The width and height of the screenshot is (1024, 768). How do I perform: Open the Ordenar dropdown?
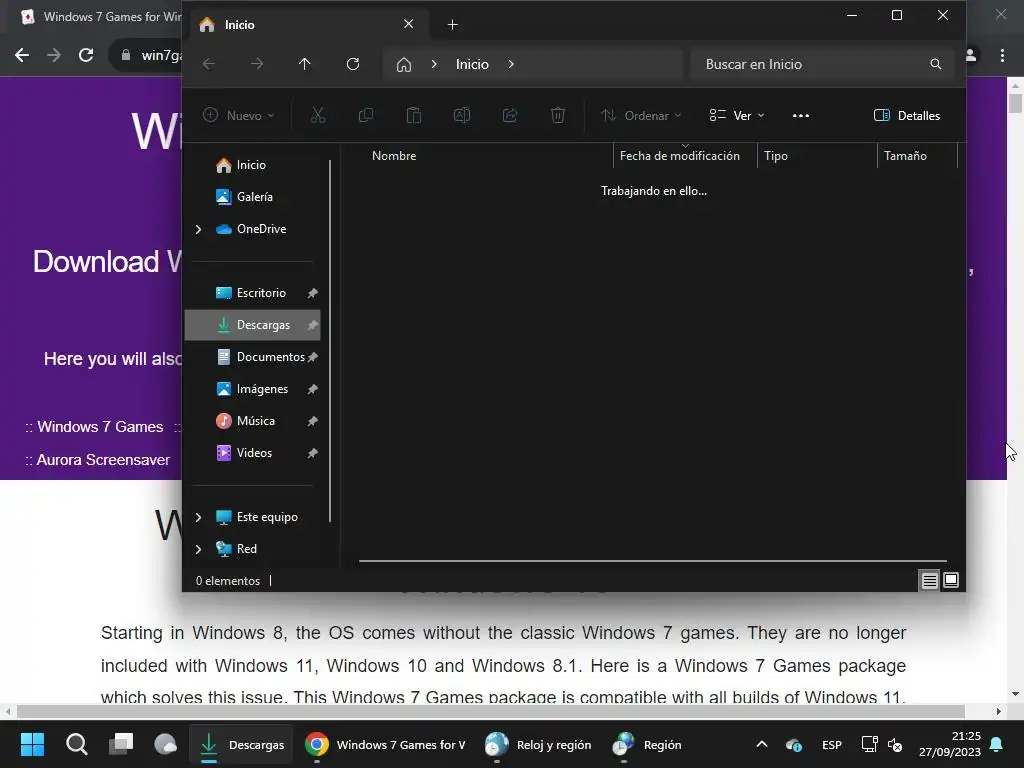pos(641,116)
